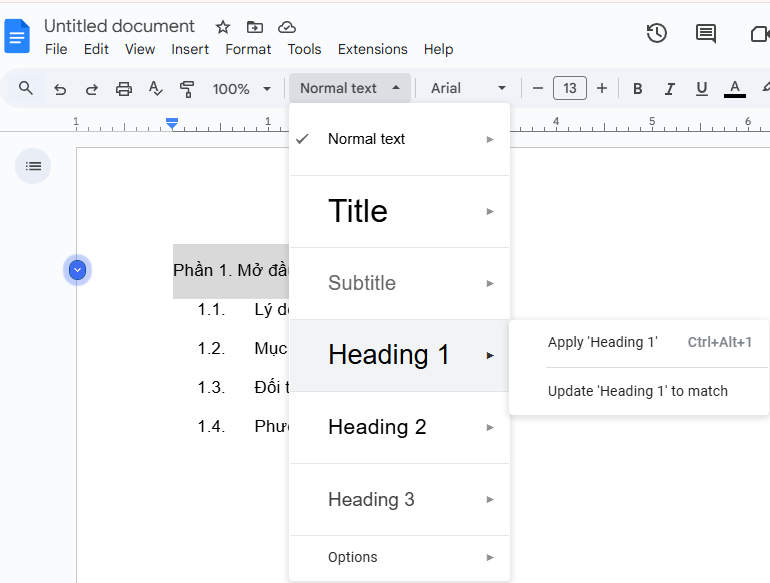The height and width of the screenshot is (583, 770).
Task: Open the Insert menu
Action: (190, 49)
